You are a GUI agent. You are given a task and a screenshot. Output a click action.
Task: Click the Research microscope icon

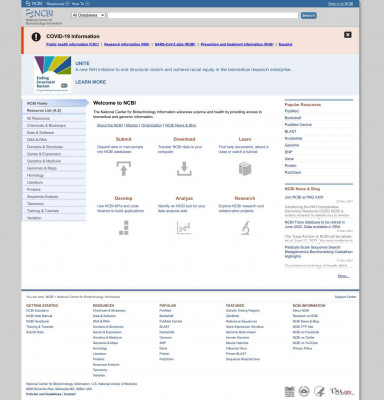(x=245, y=228)
